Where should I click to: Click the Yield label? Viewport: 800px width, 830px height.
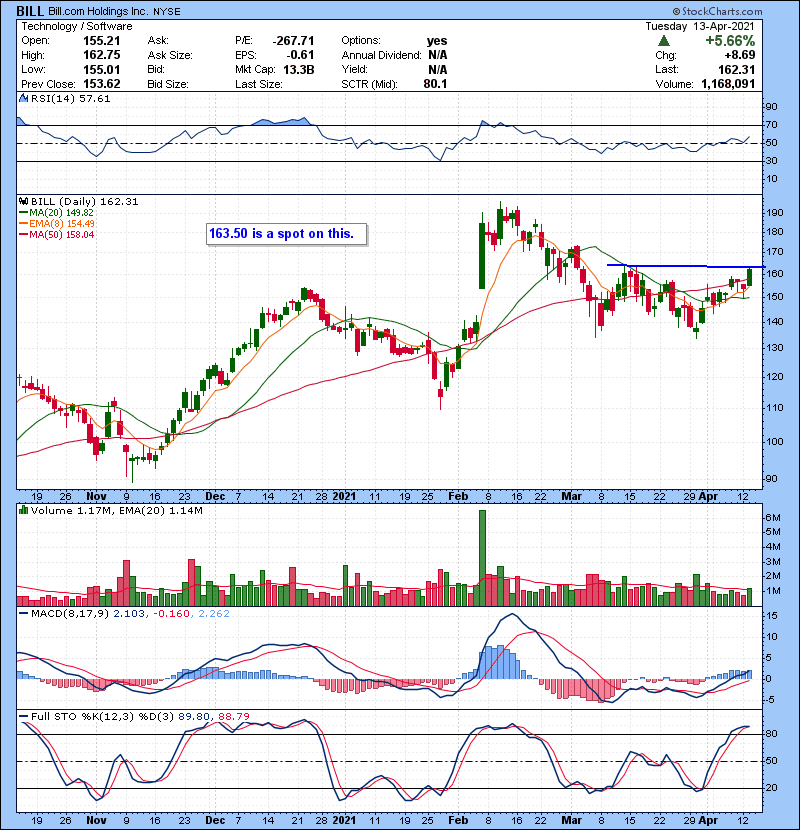coord(355,70)
